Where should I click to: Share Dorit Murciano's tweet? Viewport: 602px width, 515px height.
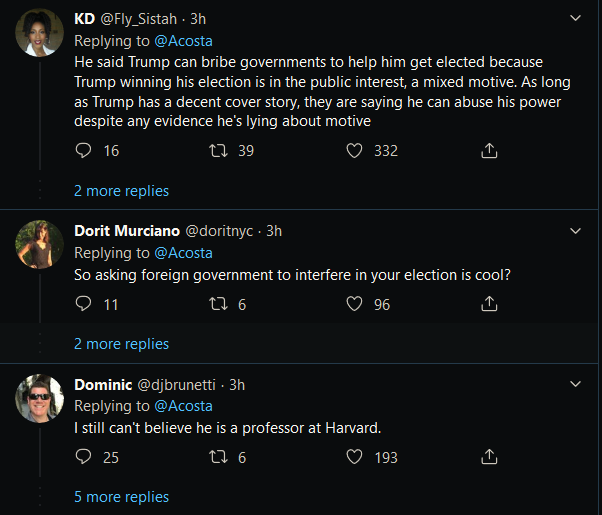pyautogui.click(x=489, y=304)
